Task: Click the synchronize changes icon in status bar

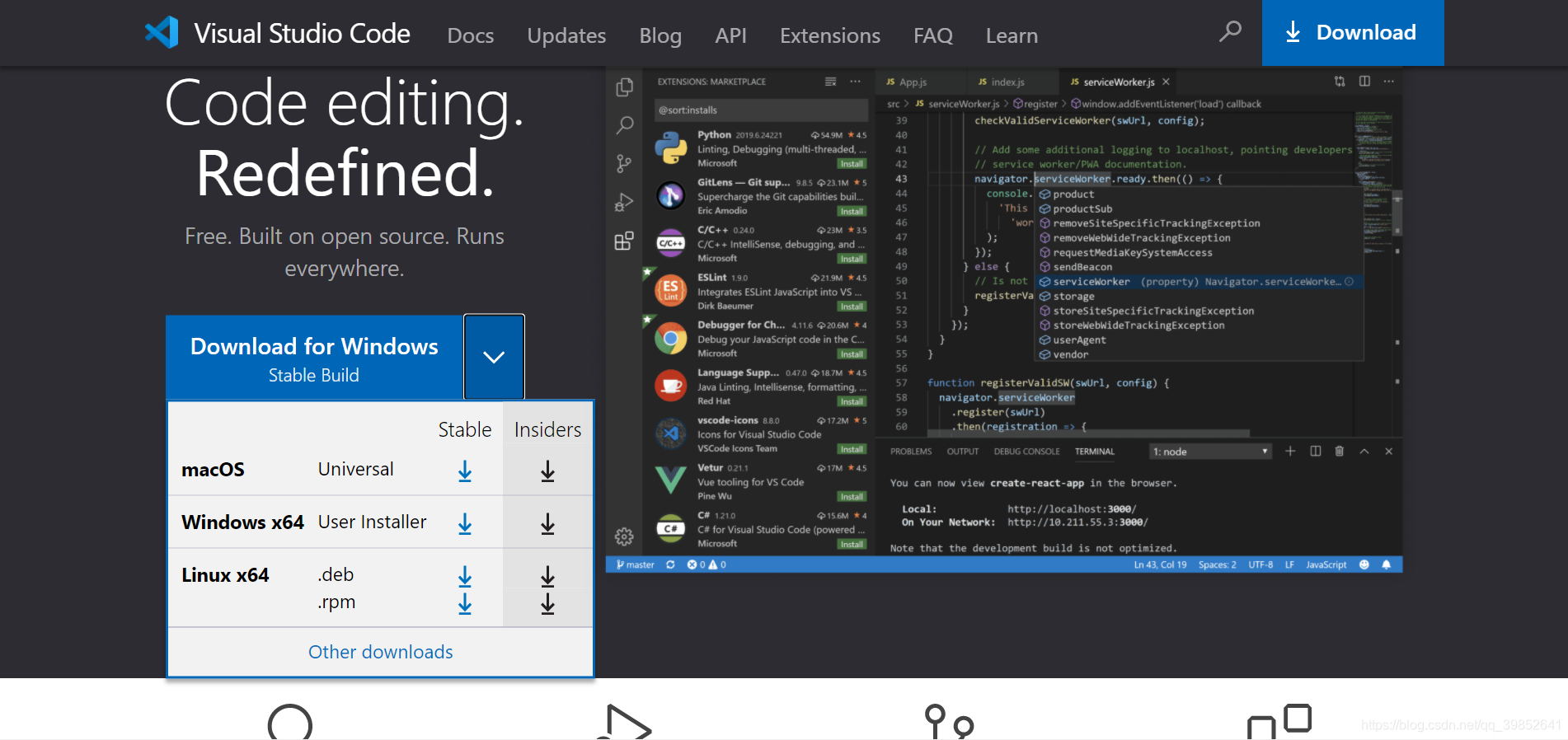Action: coord(670,564)
